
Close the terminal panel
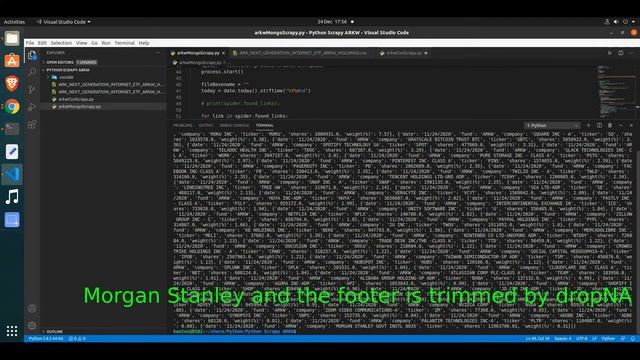pyautogui.click(x=631, y=125)
